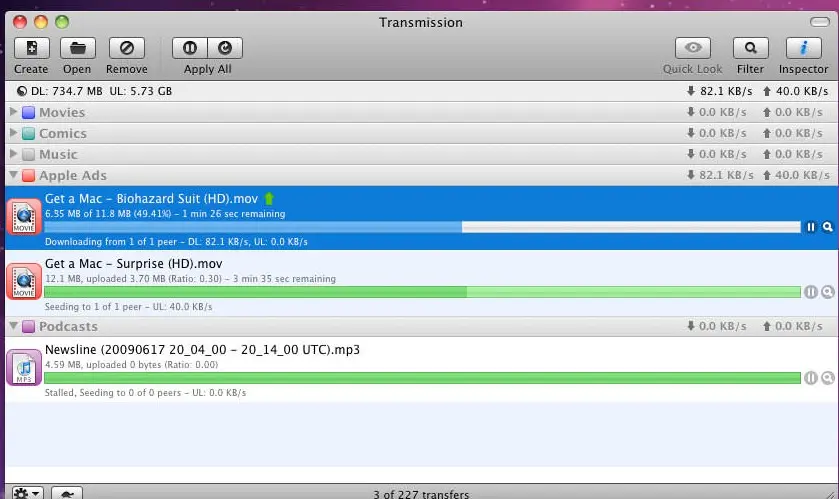Click 'Downloading from 1 of 1 peer' status
This screenshot has height=499, width=839.
[111, 242]
